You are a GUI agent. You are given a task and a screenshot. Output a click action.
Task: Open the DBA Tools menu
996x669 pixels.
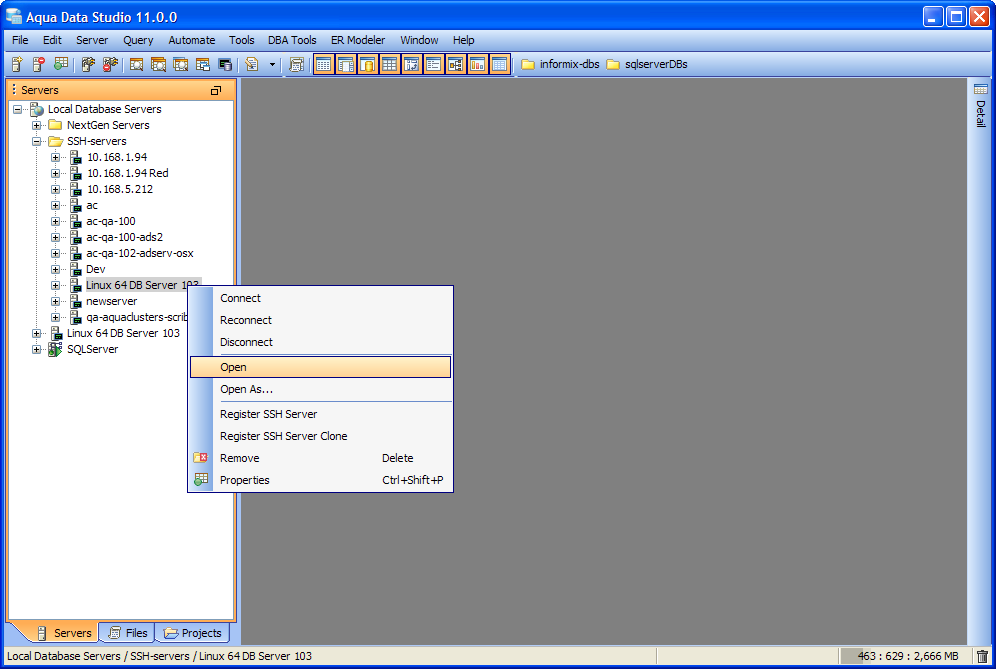(292, 40)
